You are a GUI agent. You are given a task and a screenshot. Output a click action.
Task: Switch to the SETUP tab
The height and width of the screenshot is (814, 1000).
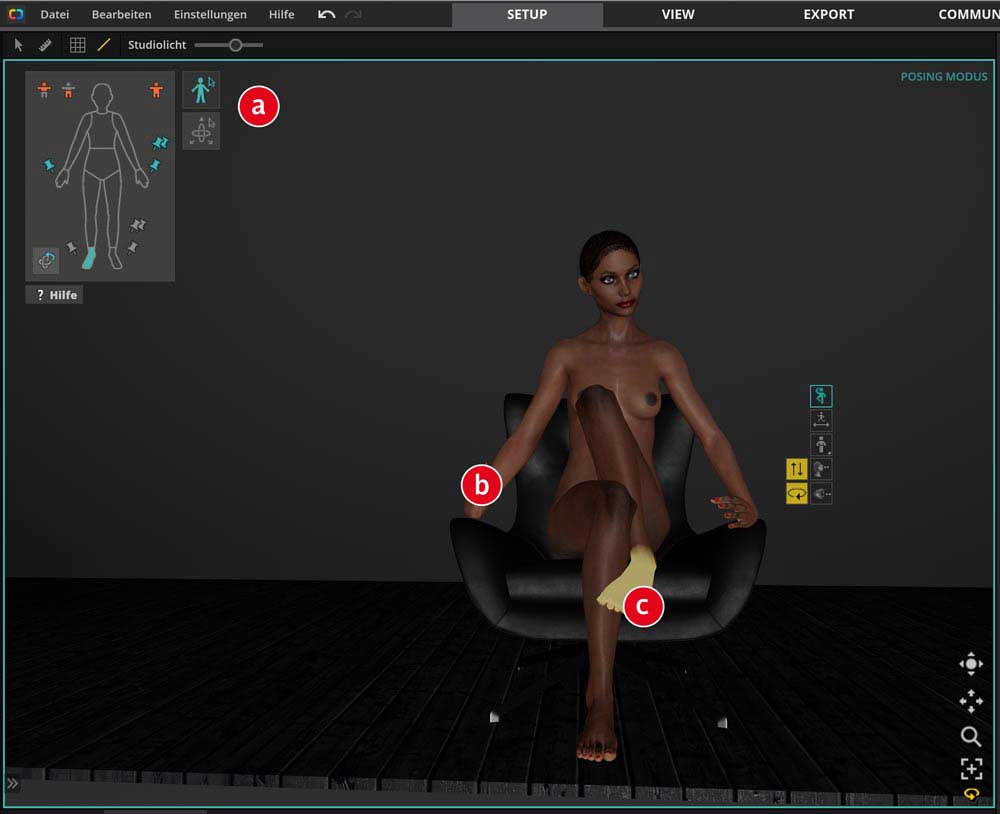coord(527,14)
